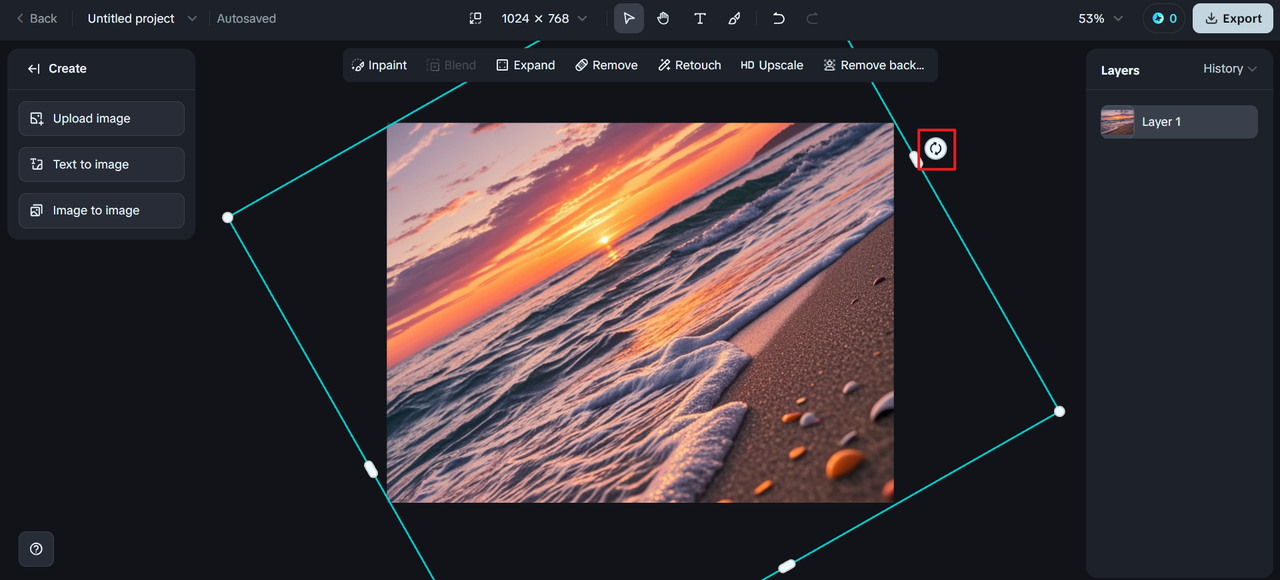Choose Inpaint from the editing toolbar
Screen dimensions: 1280x580
[379, 65]
